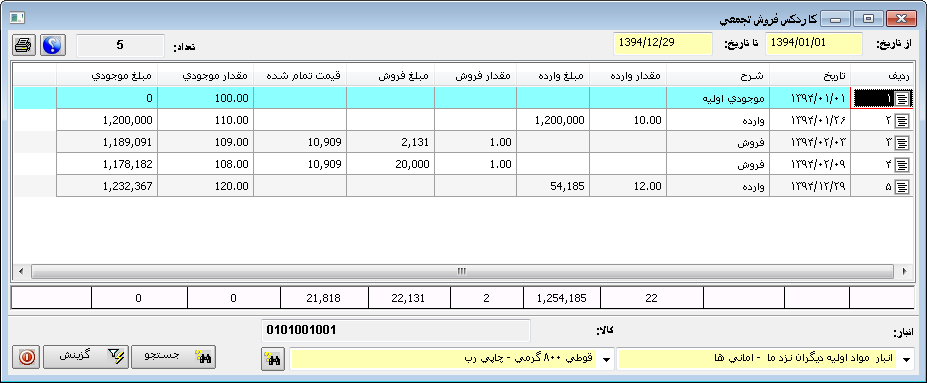
Task: Click the sale amount cell 20,000
Action: [390, 164]
